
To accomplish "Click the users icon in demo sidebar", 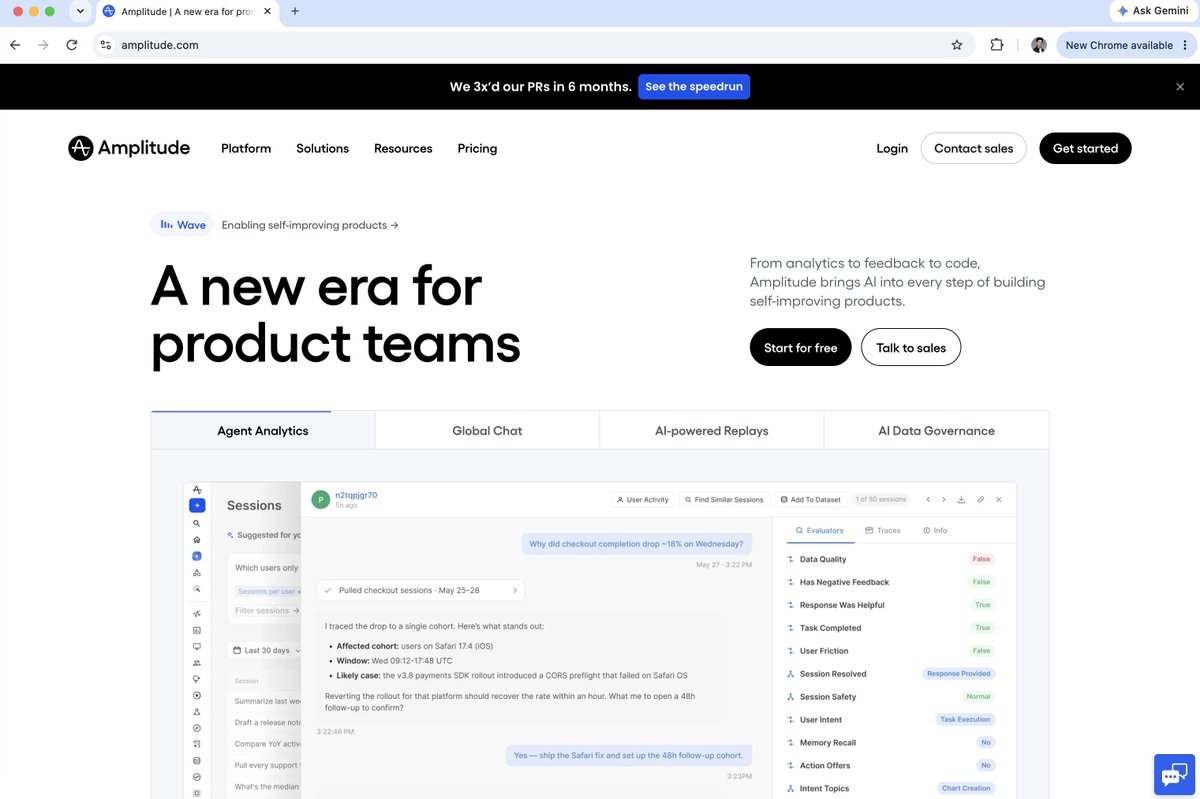I will tap(197, 662).
